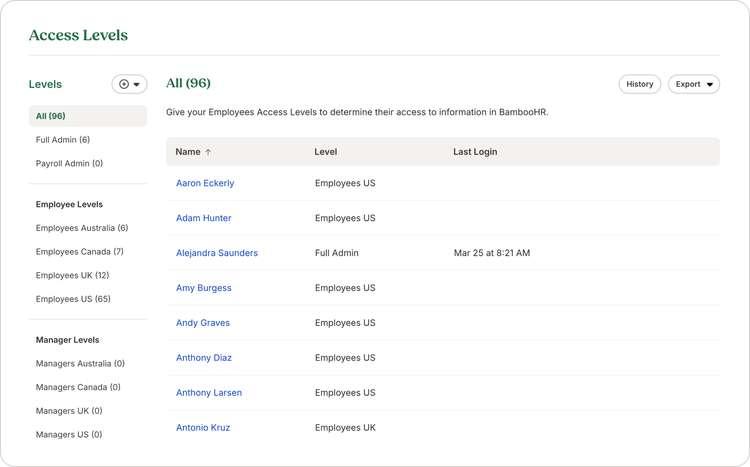Click Employees US cell in Aaron Eckerly row
The width and height of the screenshot is (750, 467).
point(345,183)
